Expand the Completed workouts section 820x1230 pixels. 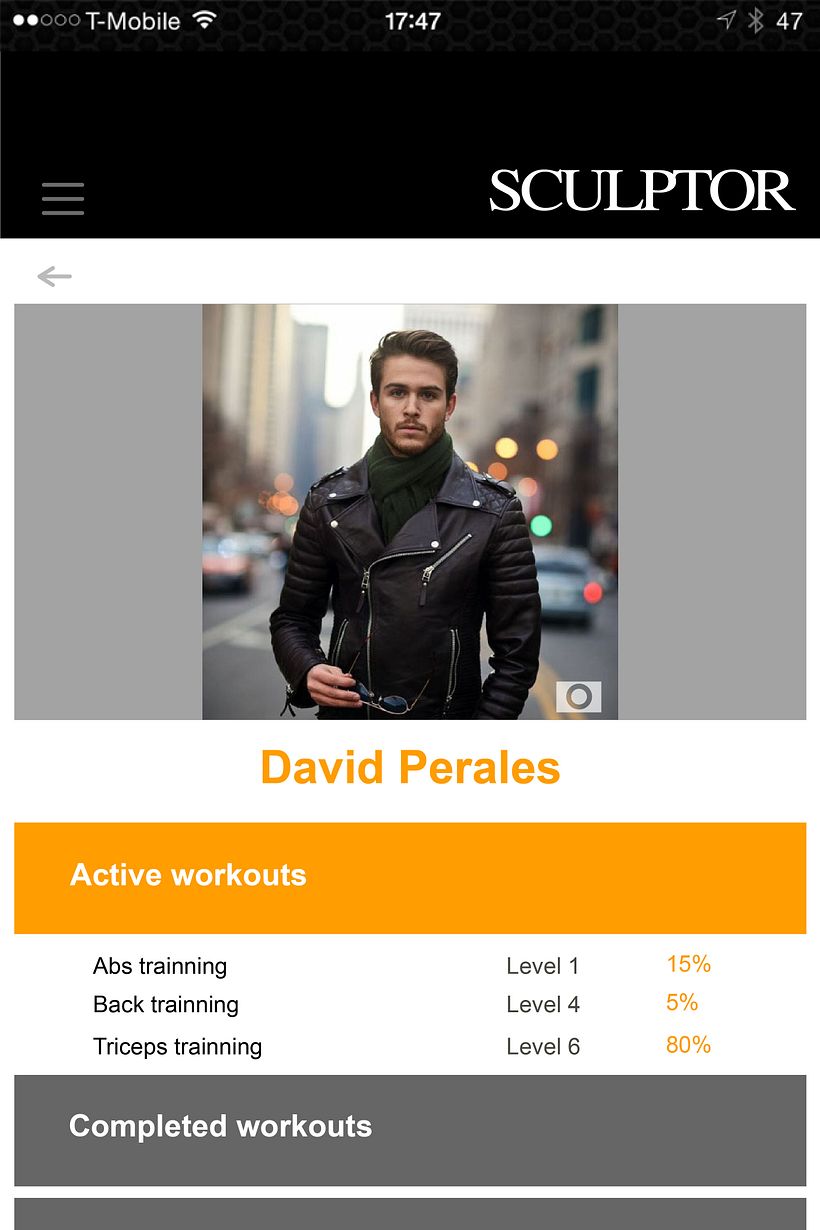pyautogui.click(x=410, y=1129)
